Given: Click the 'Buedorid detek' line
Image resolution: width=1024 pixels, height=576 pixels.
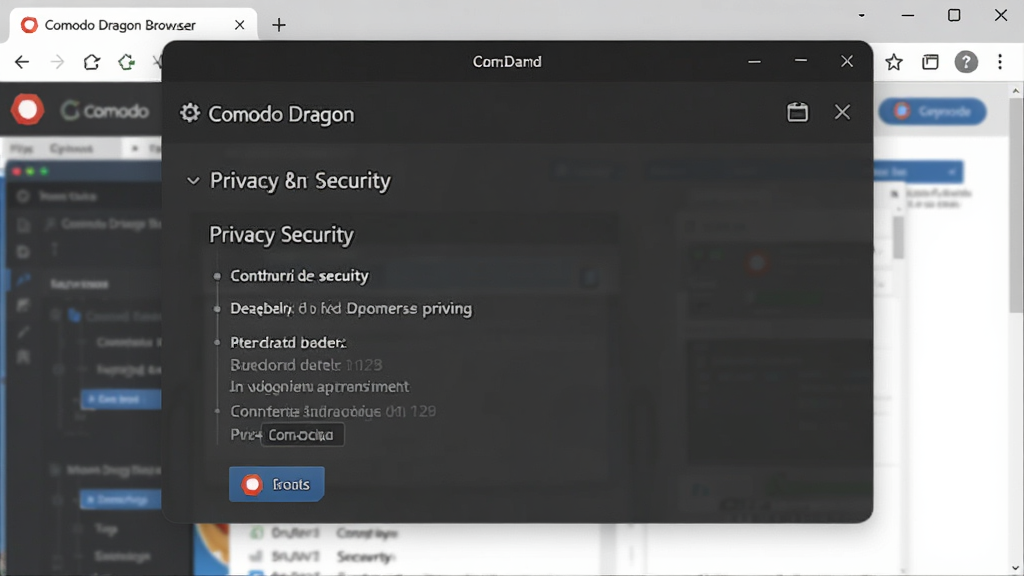Looking at the screenshot, I should point(306,364).
